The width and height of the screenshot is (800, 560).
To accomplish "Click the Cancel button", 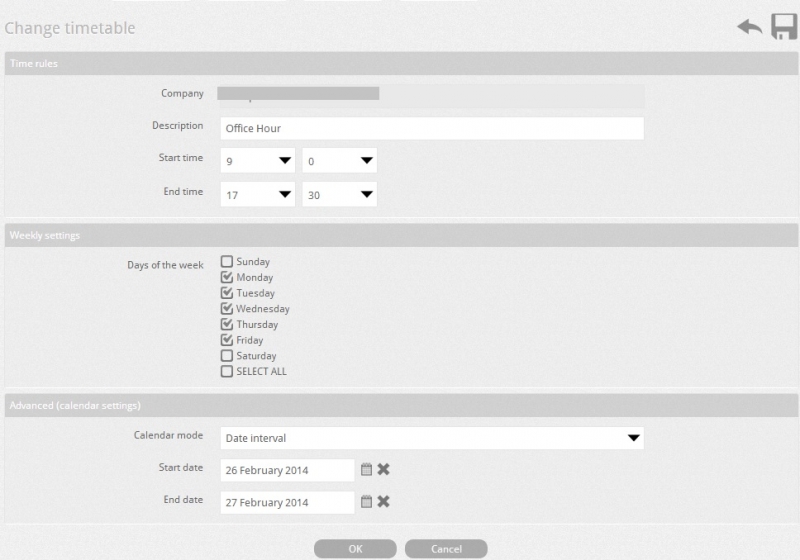I will [x=446, y=549].
